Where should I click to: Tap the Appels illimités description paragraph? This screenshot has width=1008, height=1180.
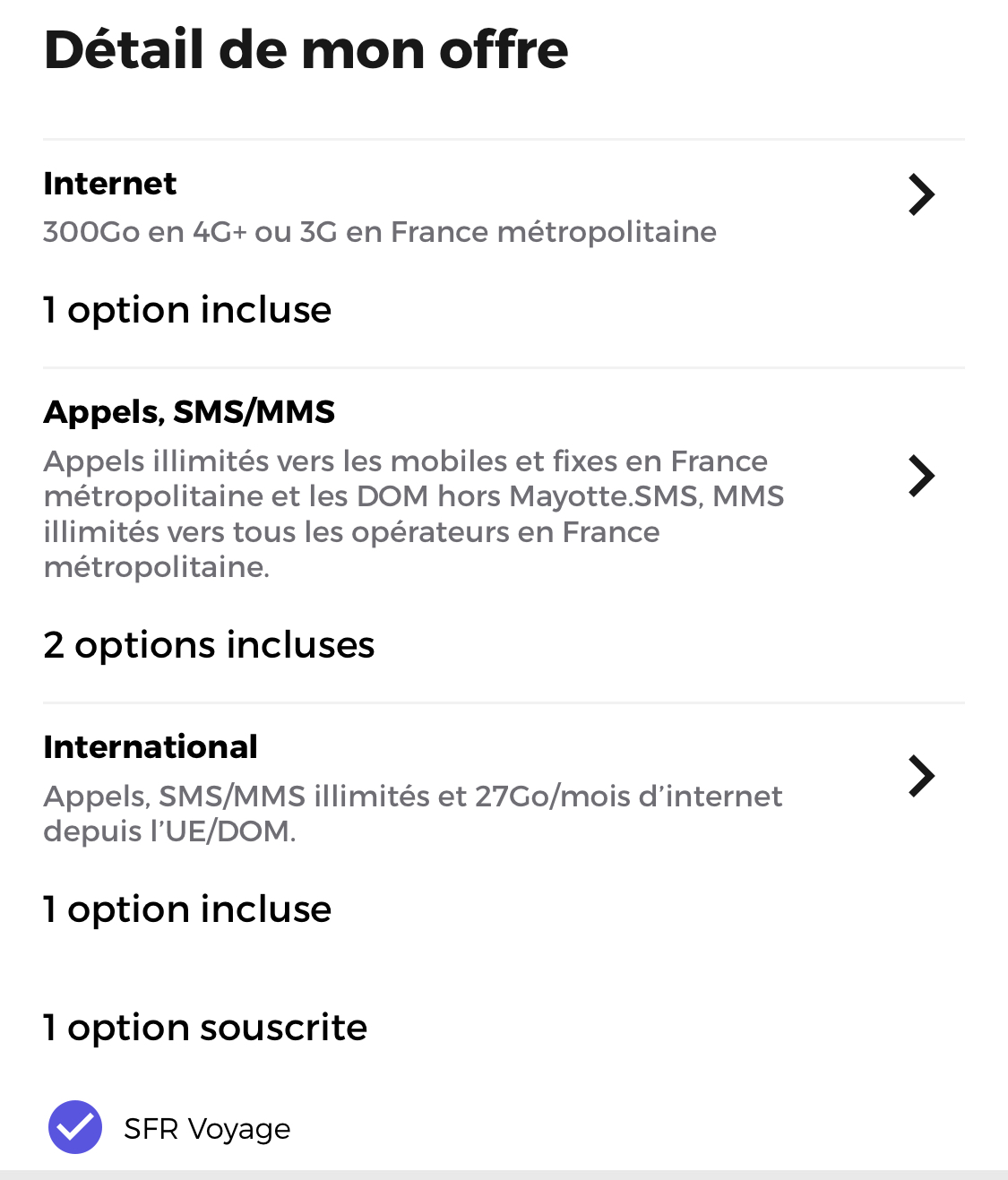[x=413, y=513]
